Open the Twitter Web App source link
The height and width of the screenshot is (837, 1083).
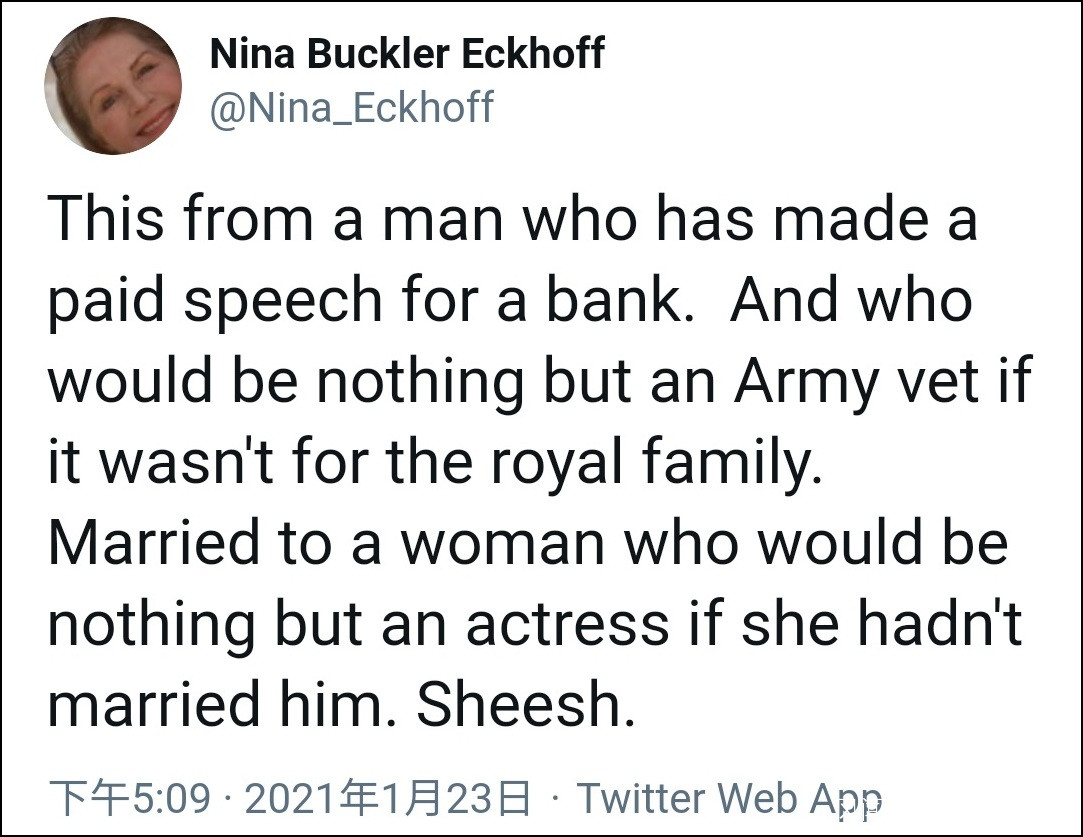pyautogui.click(x=729, y=798)
